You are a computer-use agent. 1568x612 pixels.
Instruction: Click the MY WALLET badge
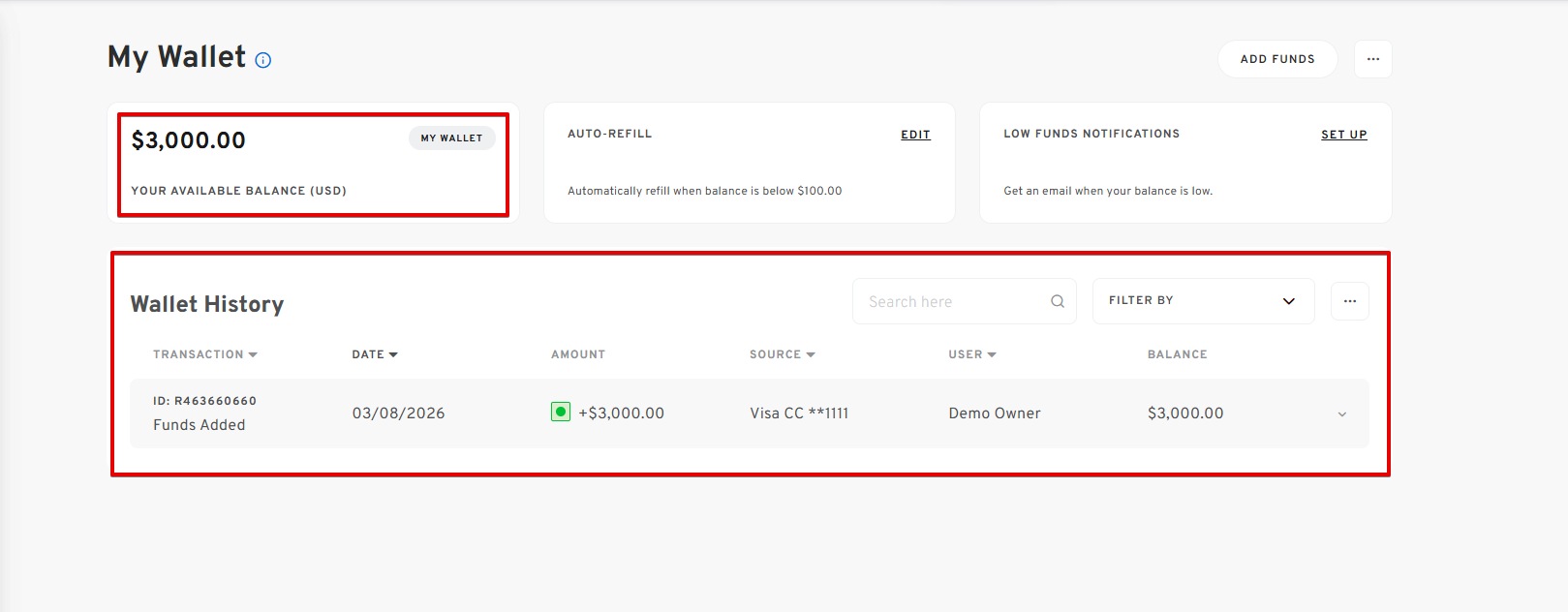451,138
